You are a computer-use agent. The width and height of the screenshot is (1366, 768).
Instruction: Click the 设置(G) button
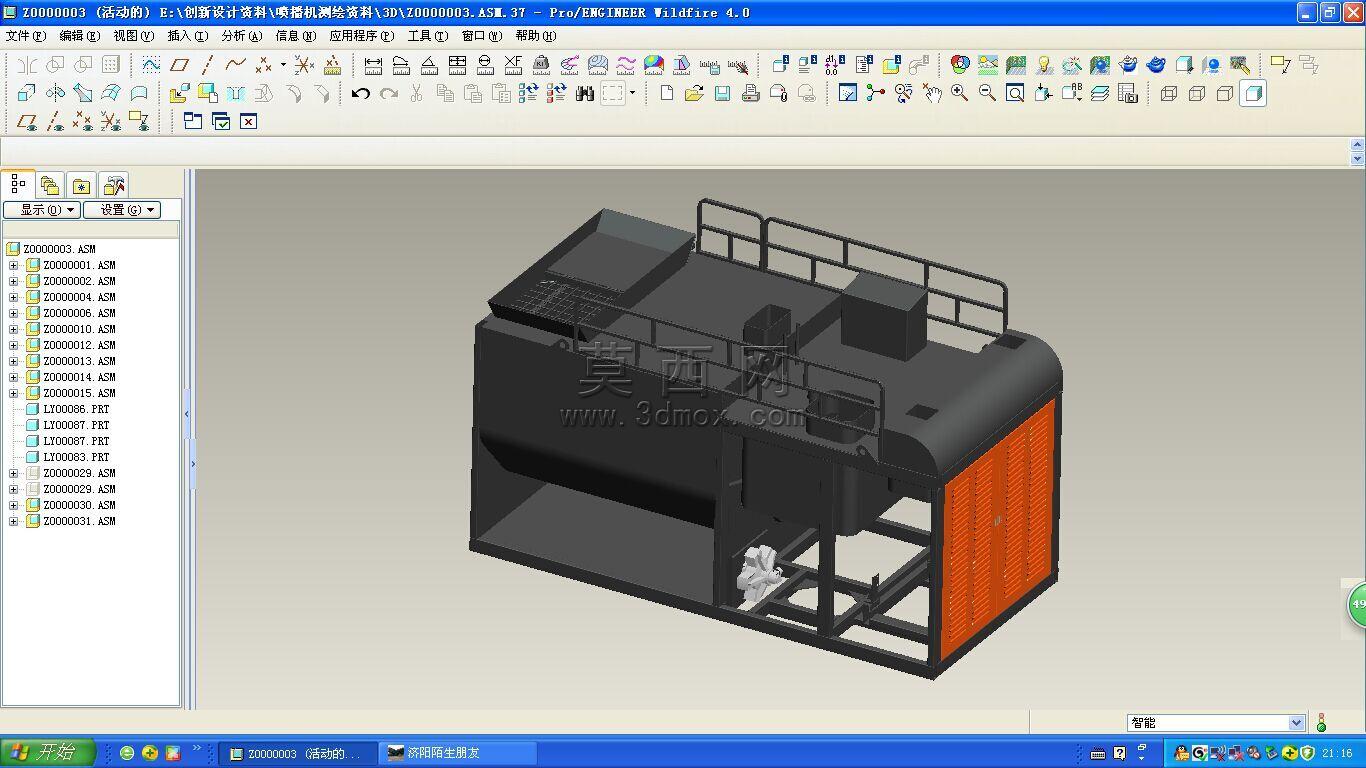[x=121, y=210]
